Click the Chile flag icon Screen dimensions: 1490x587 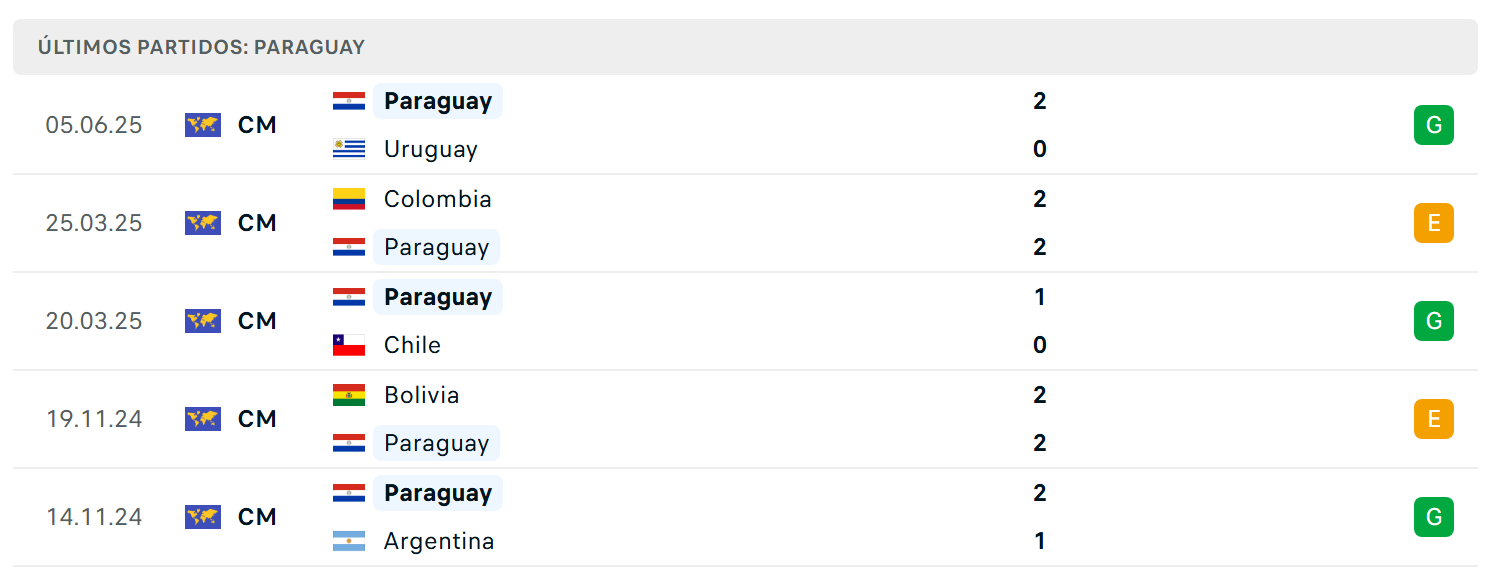coord(349,345)
